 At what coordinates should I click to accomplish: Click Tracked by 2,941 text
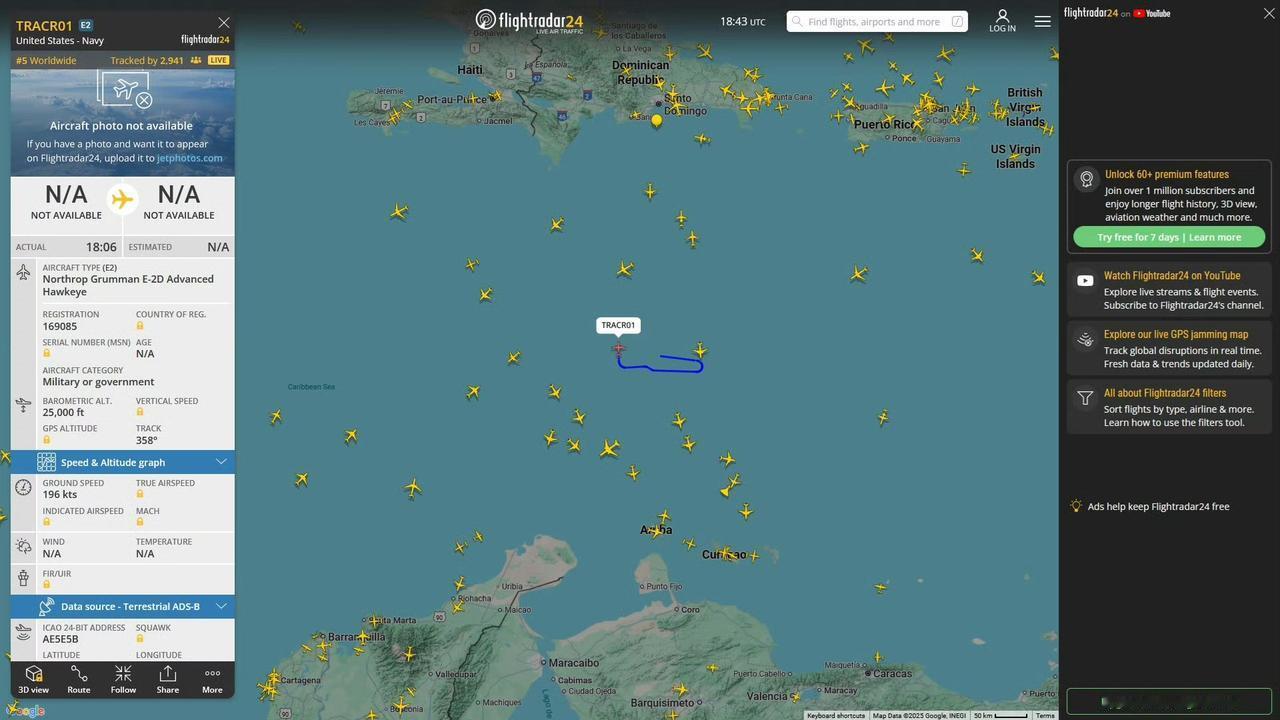click(147, 61)
